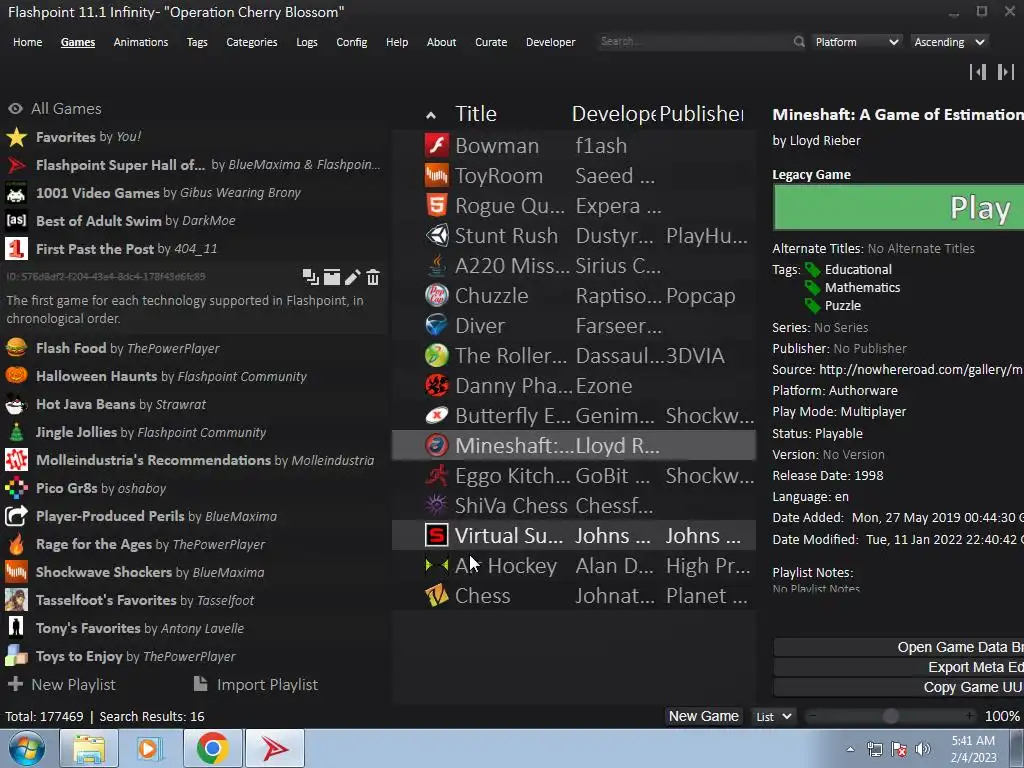Collapse left sidebar toggle icon
1024x768 pixels.
978,72
